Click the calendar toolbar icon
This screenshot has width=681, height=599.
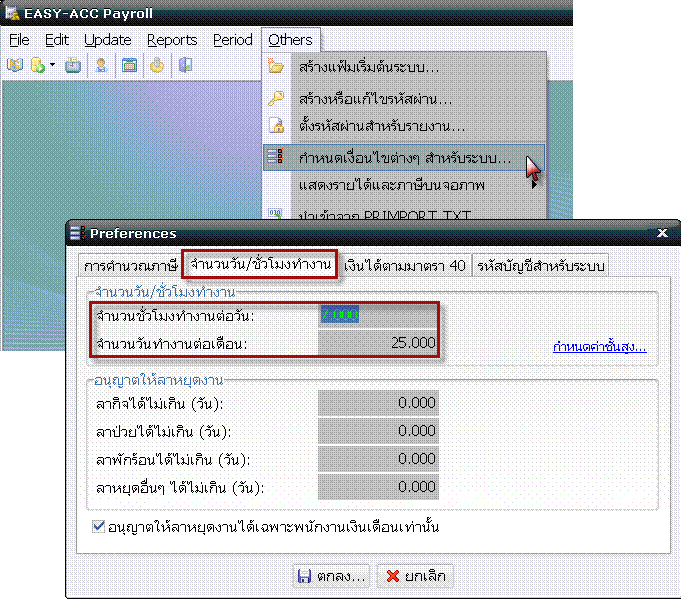pos(129,66)
